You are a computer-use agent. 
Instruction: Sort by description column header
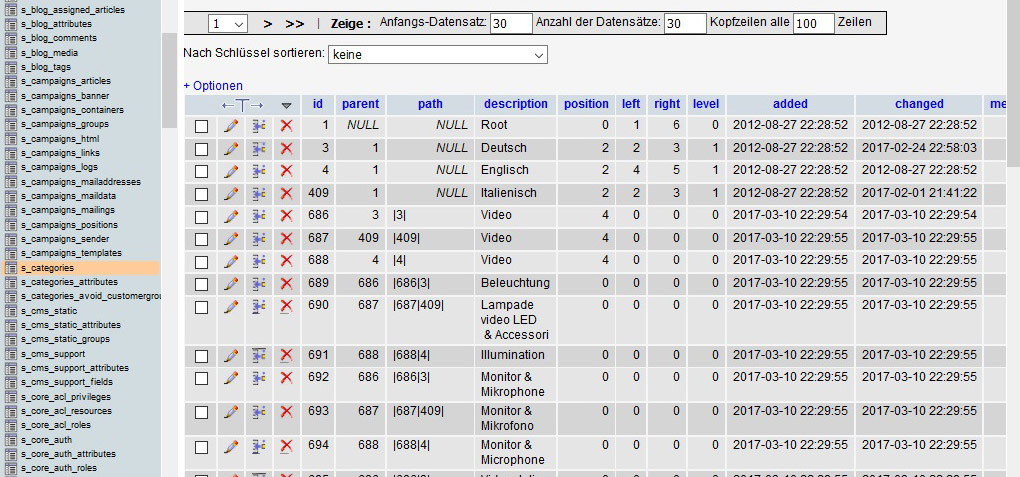(x=516, y=104)
